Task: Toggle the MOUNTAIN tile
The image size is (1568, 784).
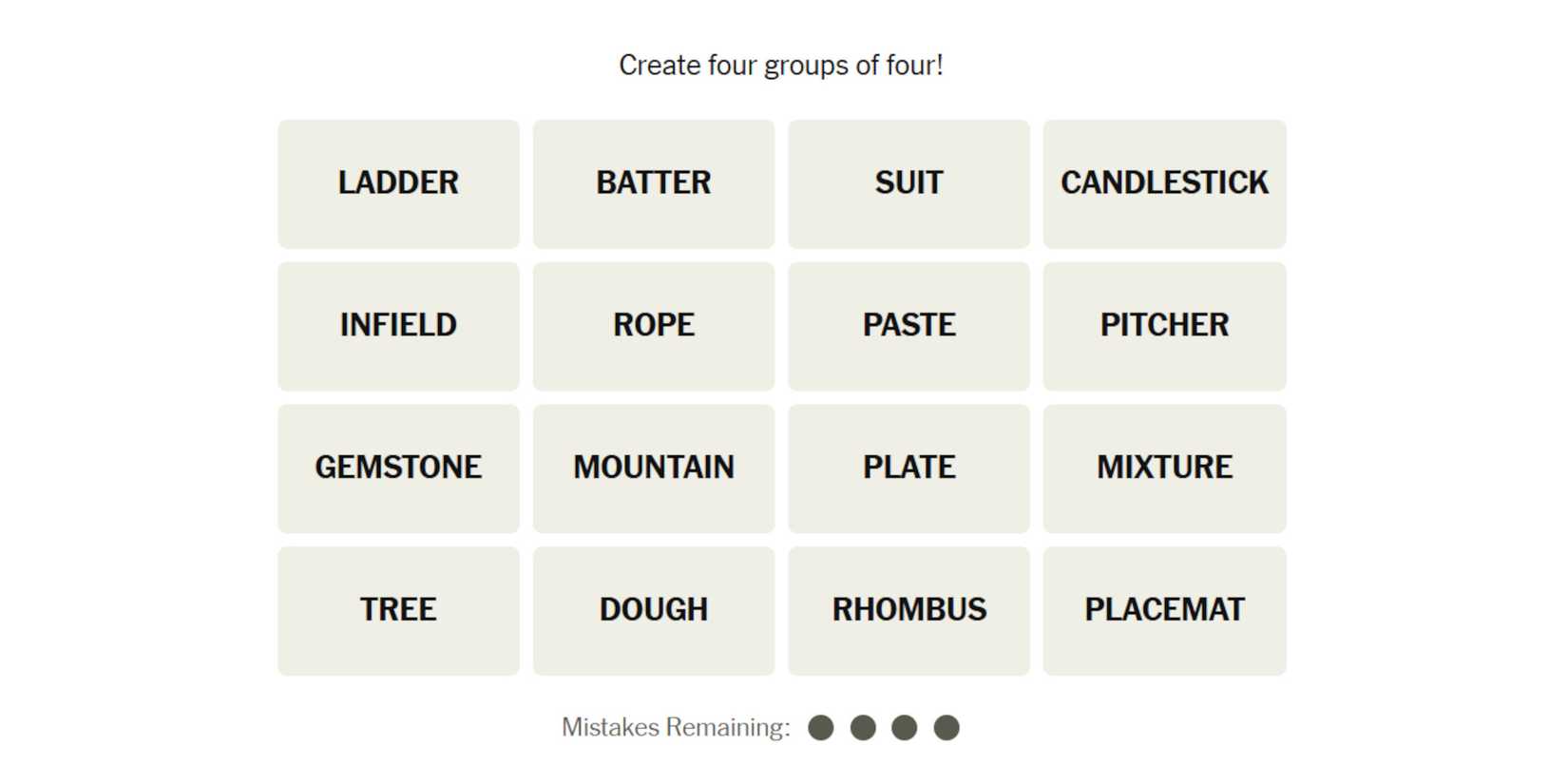Action: pos(654,468)
